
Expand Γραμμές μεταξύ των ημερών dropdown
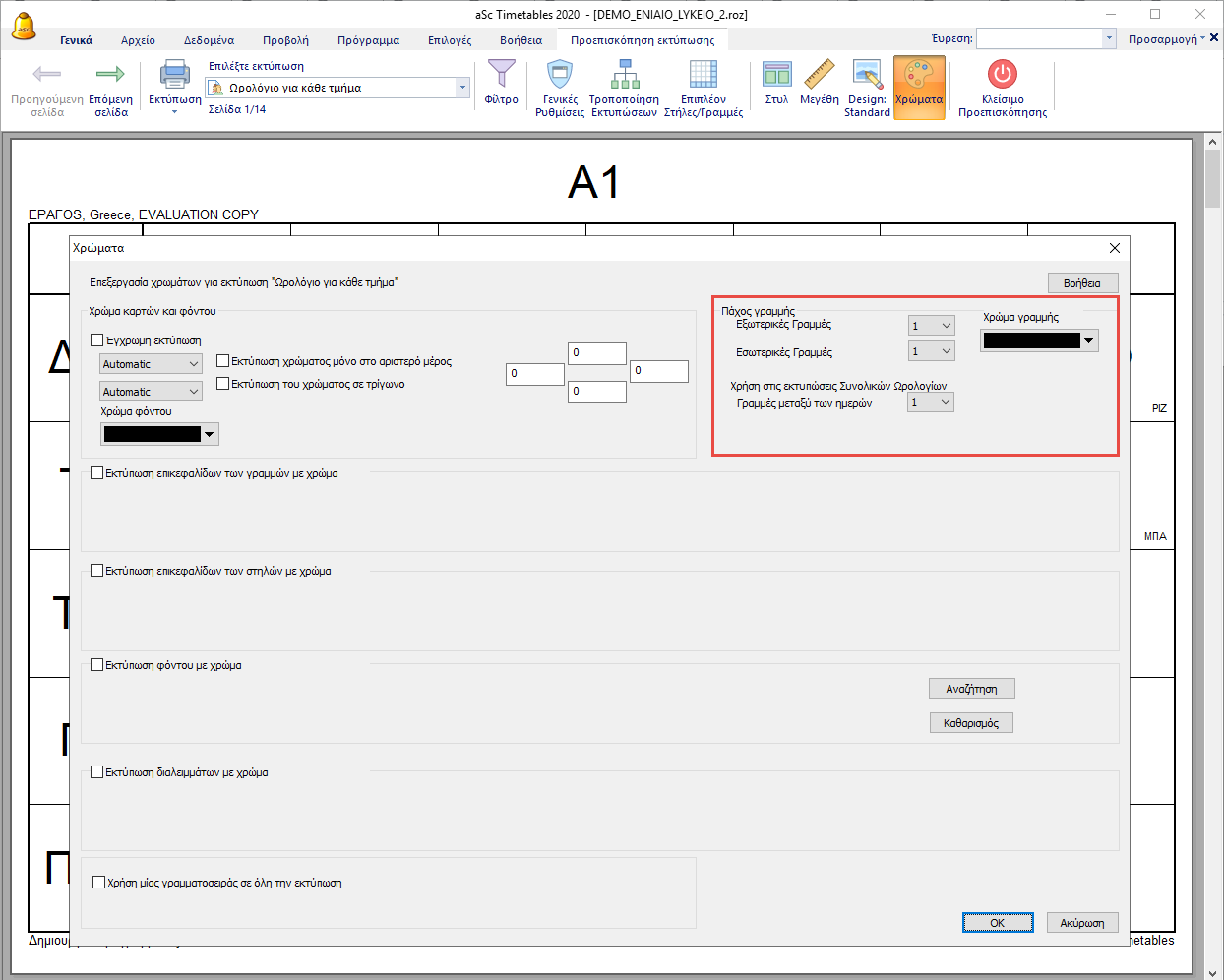click(931, 402)
